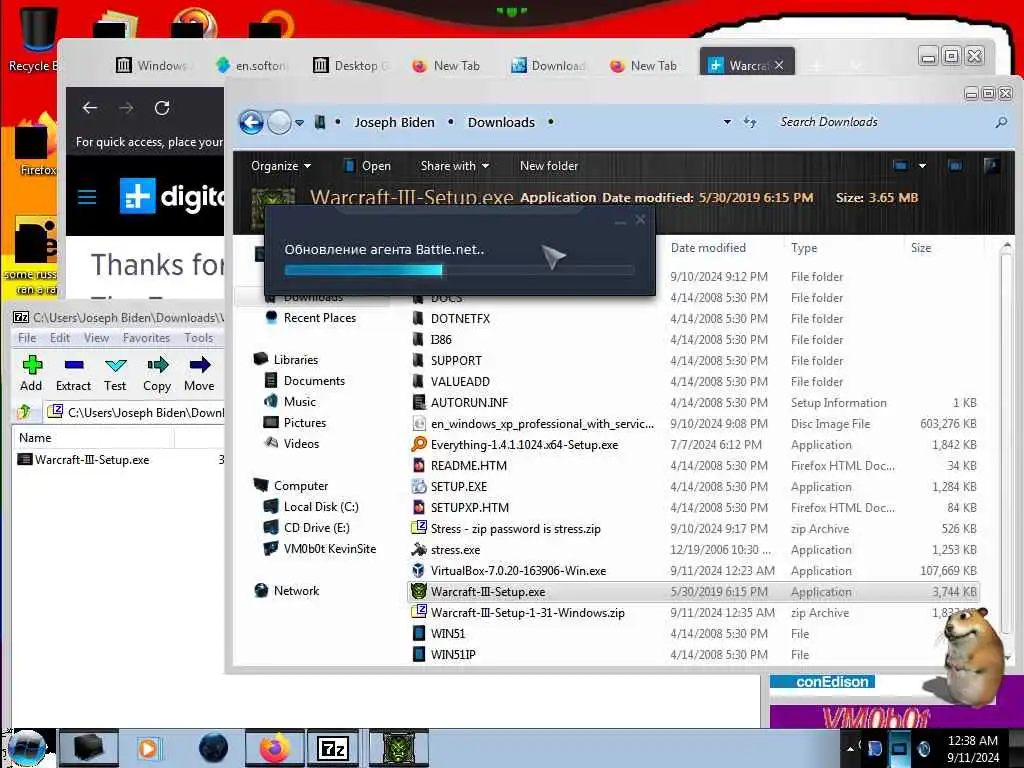This screenshot has height=768, width=1024.
Task: Click Battle.net update progress bar
Action: click(459, 270)
